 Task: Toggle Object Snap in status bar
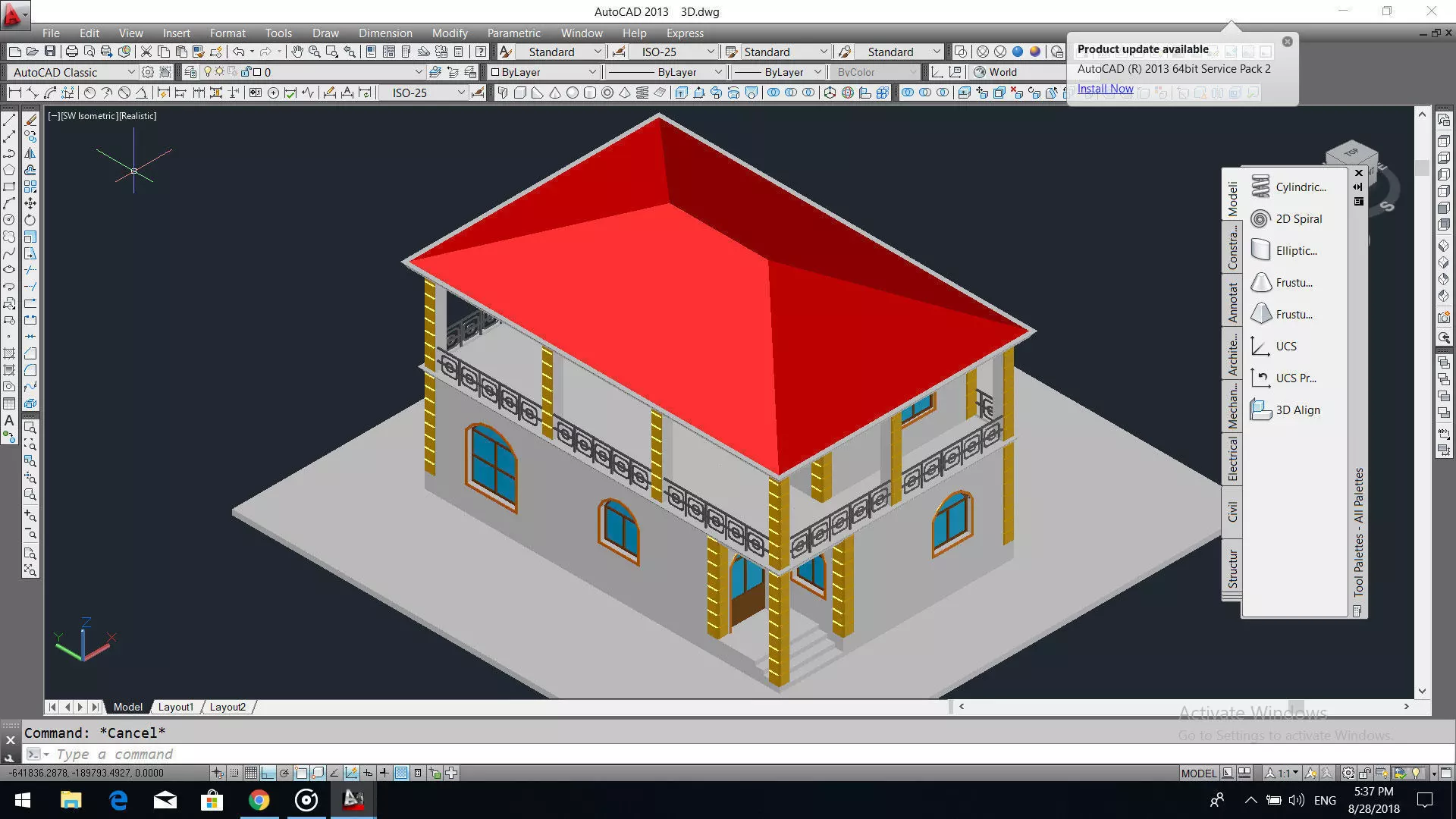[301, 773]
